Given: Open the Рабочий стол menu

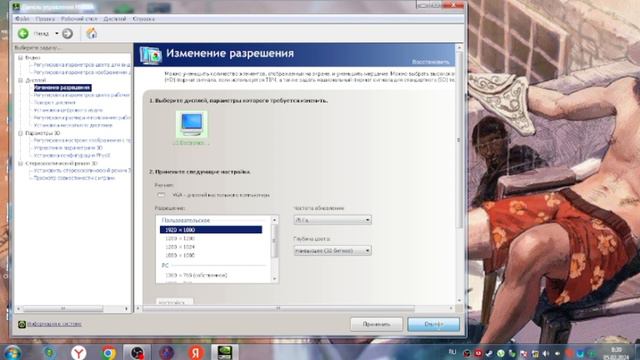Looking at the screenshot, I should click(79, 19).
